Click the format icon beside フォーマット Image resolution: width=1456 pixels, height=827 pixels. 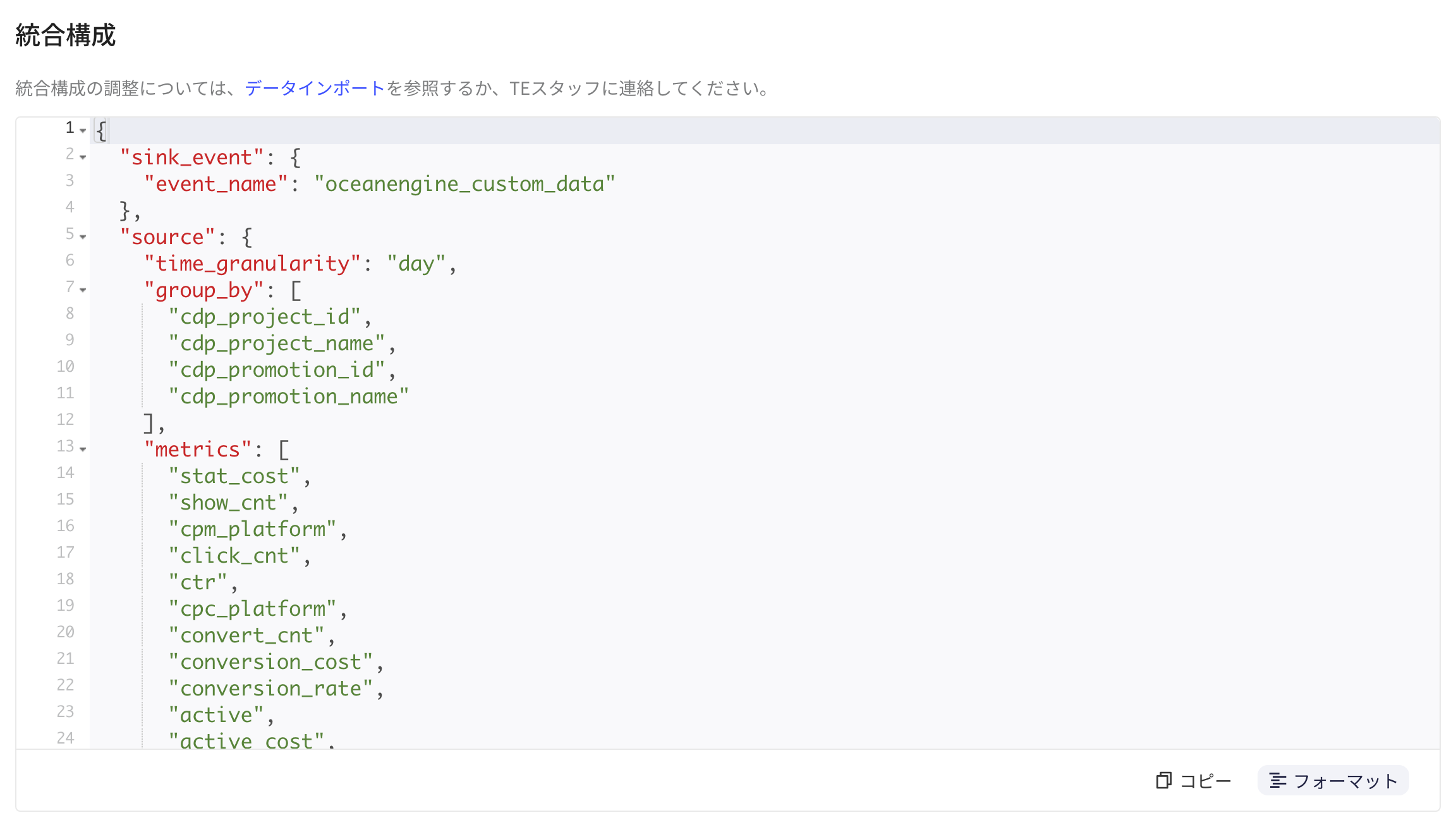(1278, 781)
